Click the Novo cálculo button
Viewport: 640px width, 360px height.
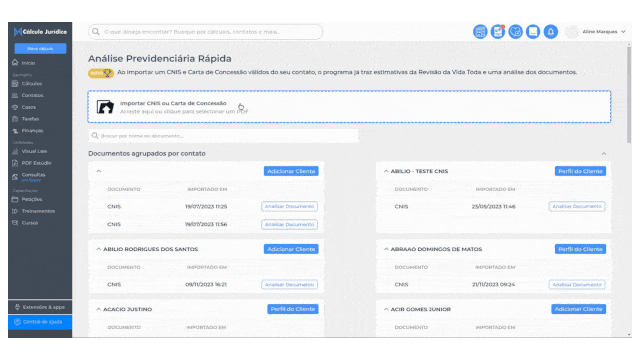tap(40, 49)
